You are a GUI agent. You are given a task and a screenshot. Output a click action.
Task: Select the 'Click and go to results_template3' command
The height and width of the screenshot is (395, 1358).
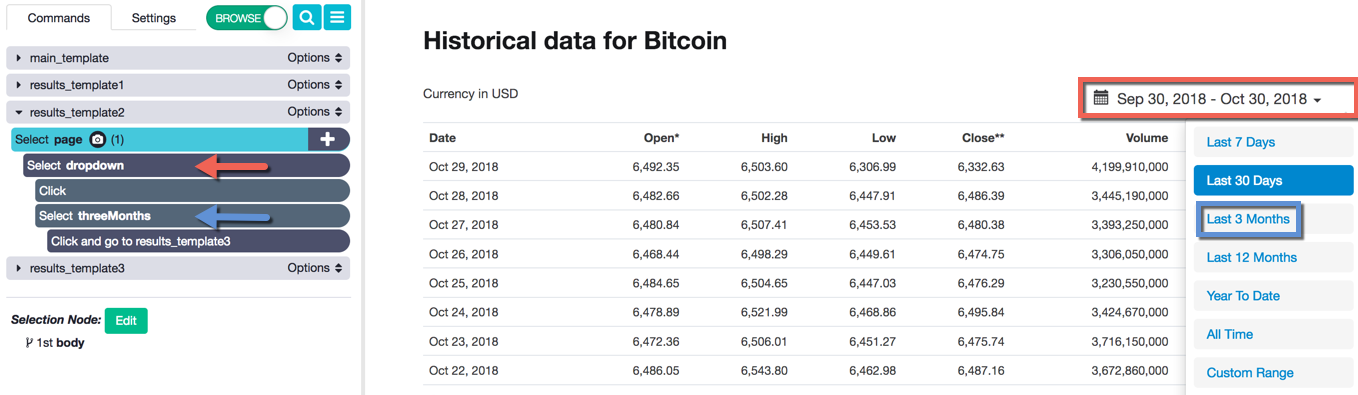tap(198, 241)
